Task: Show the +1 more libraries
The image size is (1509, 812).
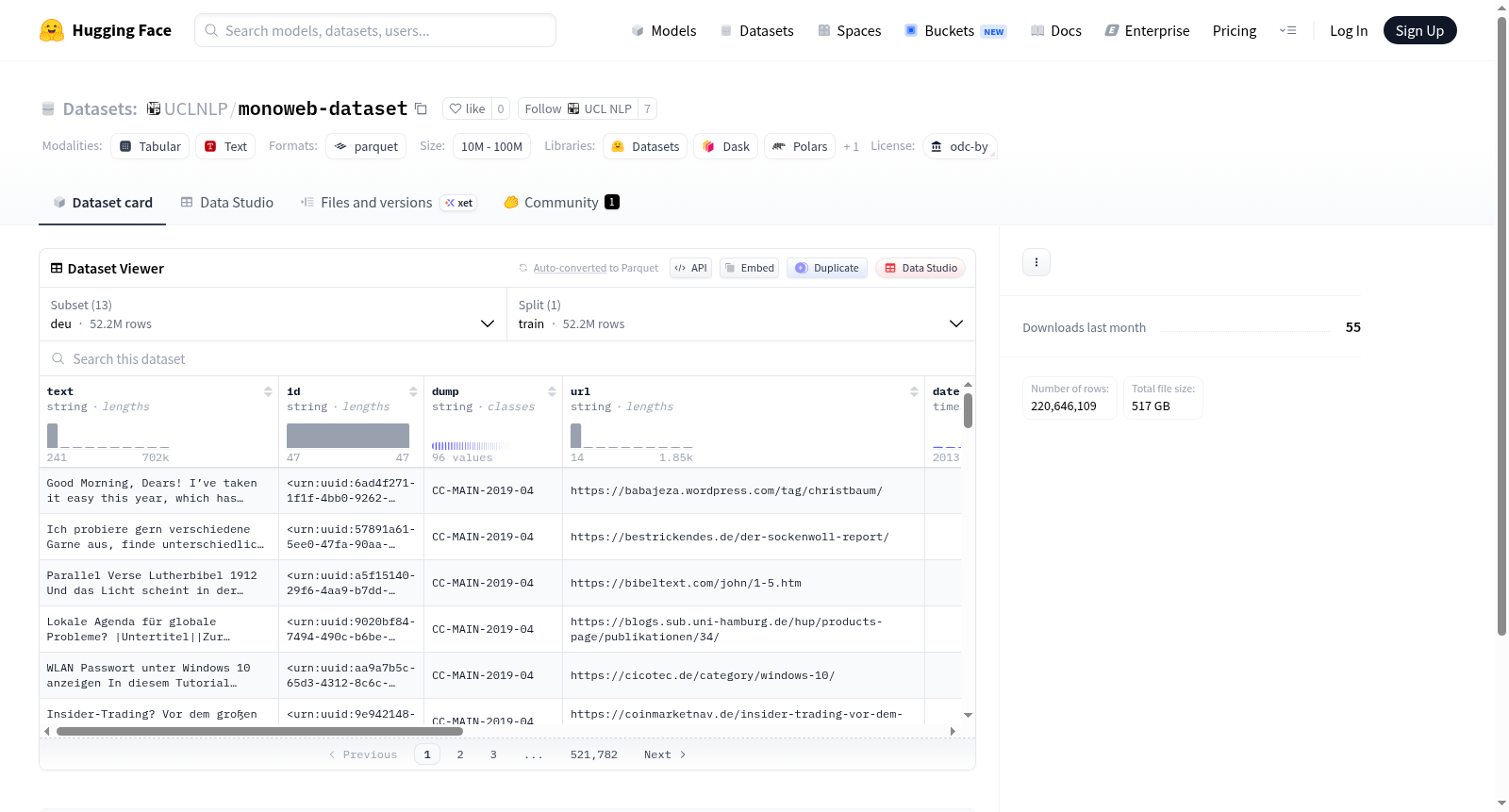Action: [851, 147]
